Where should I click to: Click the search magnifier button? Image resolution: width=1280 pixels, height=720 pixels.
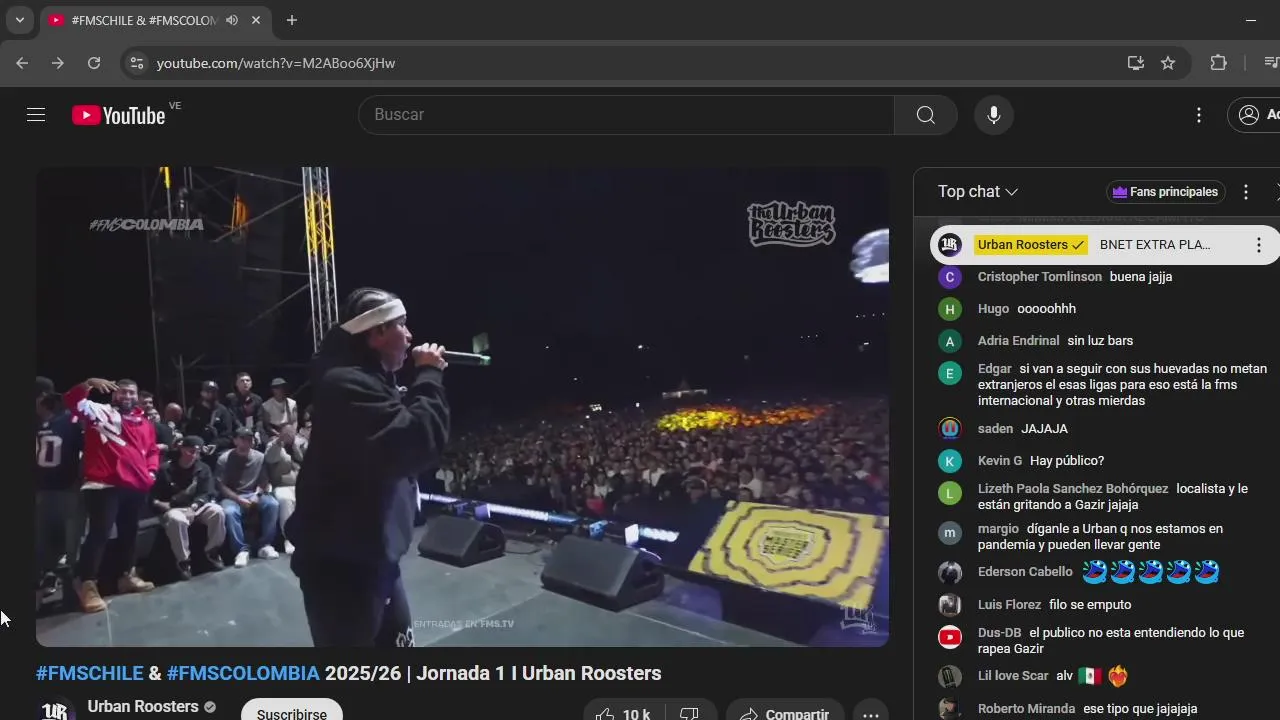[x=926, y=115]
